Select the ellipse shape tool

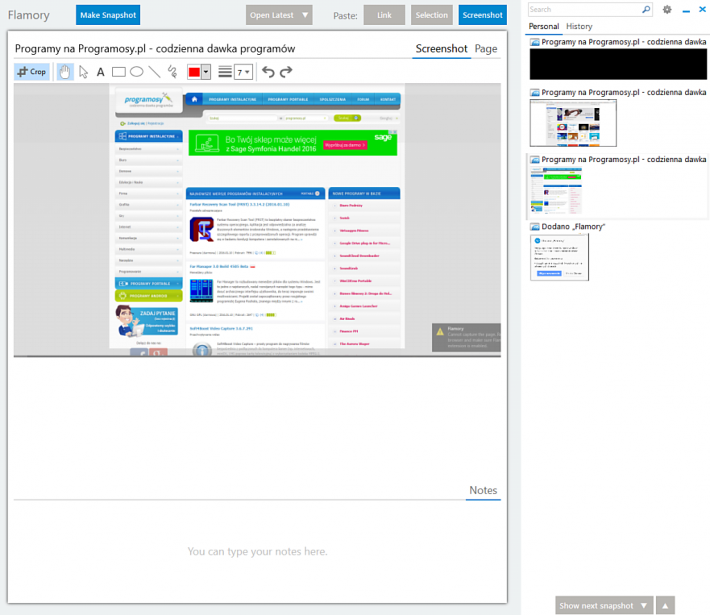[x=137, y=72]
